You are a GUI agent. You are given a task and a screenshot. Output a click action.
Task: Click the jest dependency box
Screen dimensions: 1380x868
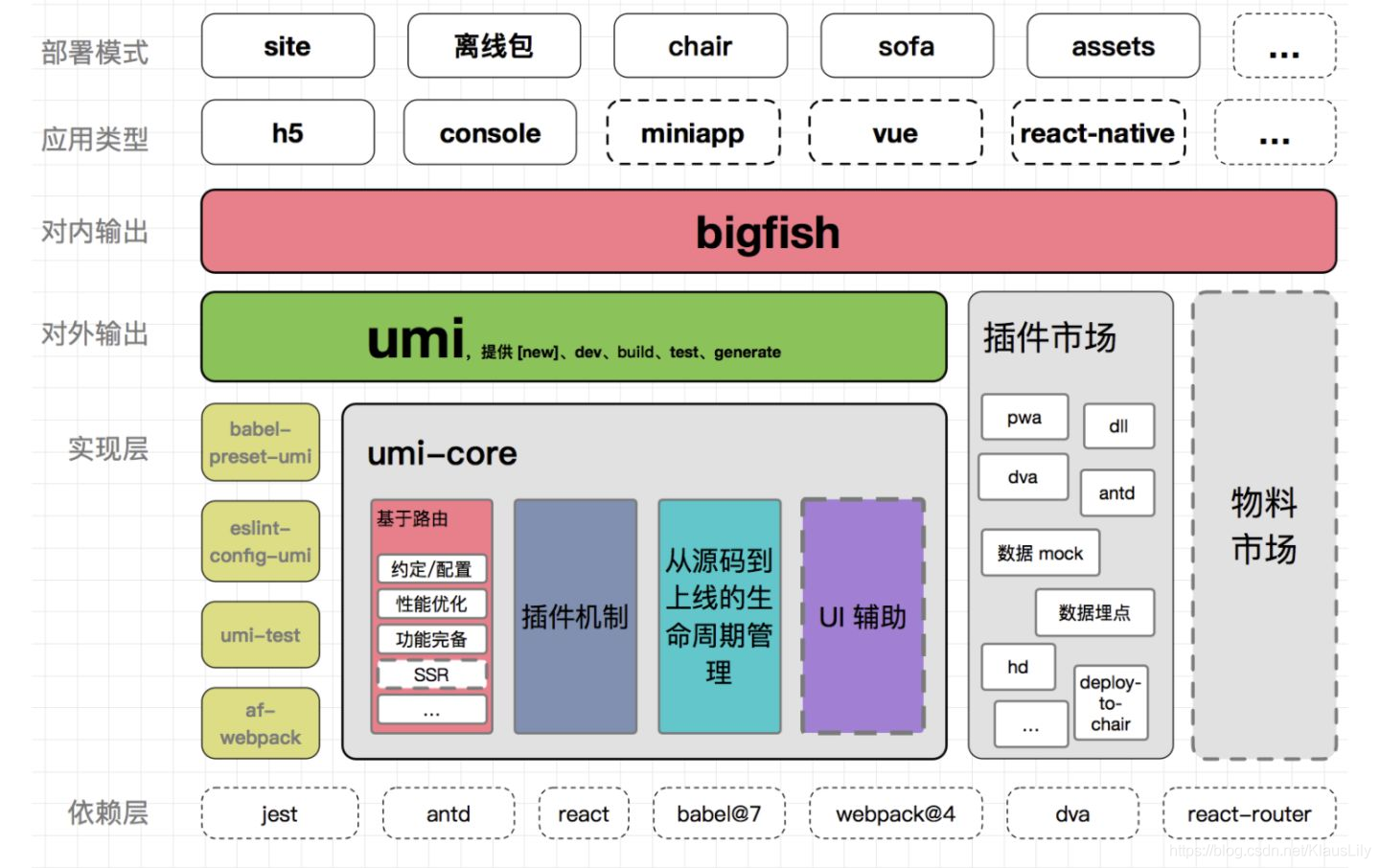coord(280,813)
